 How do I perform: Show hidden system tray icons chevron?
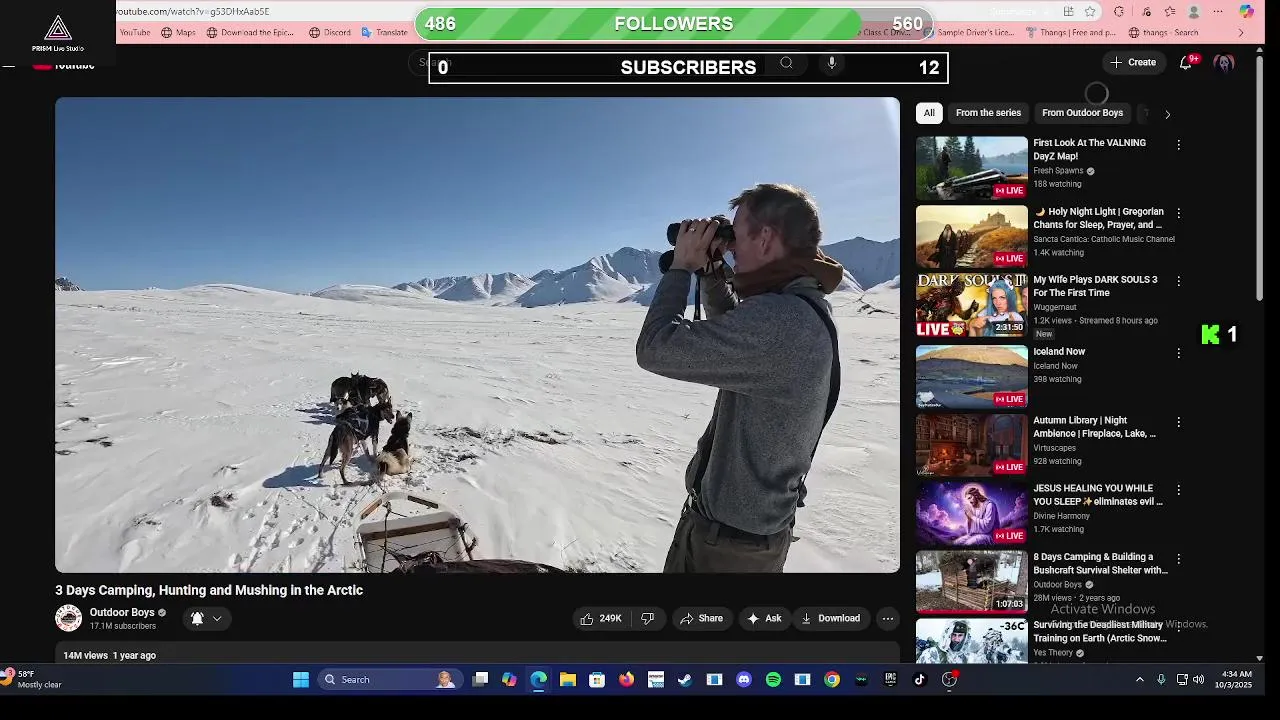tap(1139, 680)
